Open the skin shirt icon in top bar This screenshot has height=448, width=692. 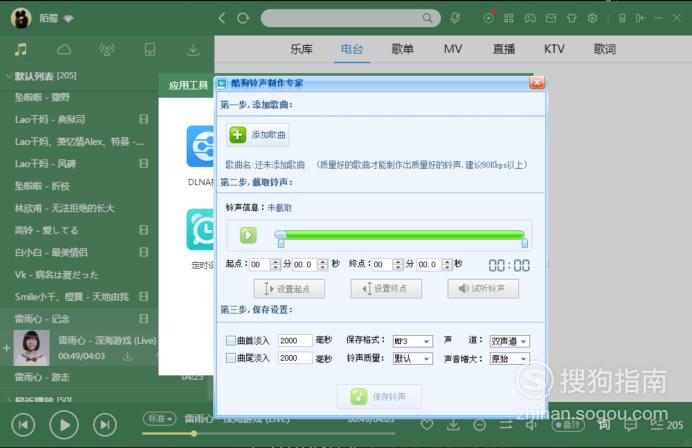572,18
